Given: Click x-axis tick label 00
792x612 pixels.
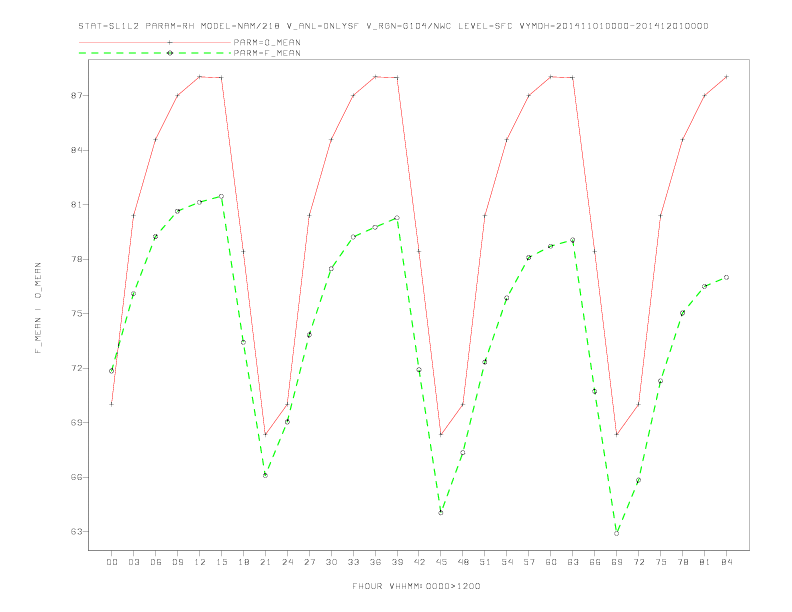Looking at the screenshot, I should click(112, 562).
